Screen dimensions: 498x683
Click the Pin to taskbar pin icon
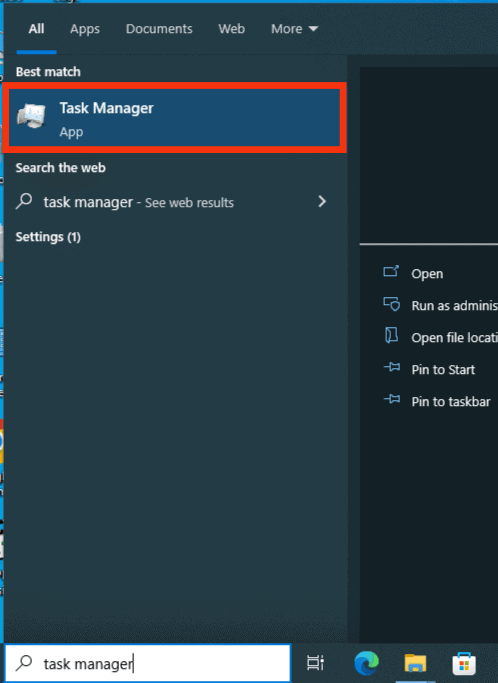[392, 399]
